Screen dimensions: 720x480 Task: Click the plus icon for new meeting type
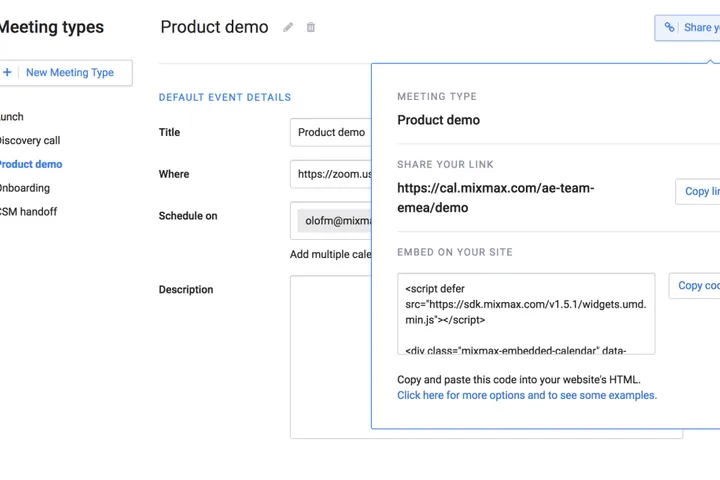coord(7,73)
